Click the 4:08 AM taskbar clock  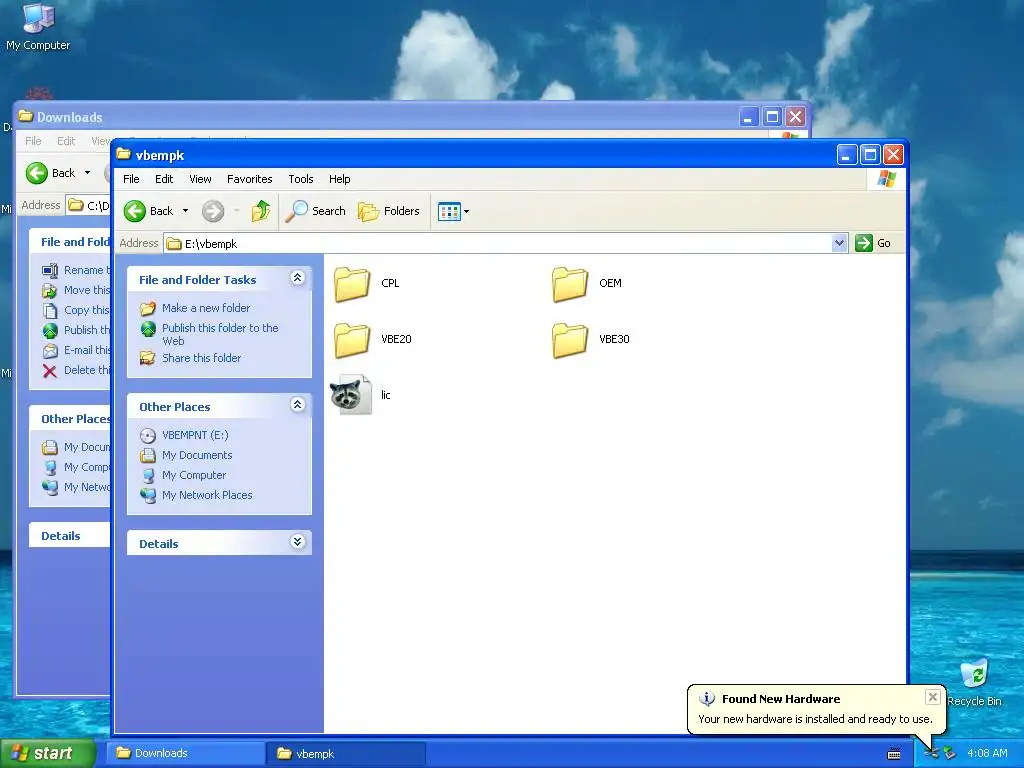pyautogui.click(x=987, y=753)
